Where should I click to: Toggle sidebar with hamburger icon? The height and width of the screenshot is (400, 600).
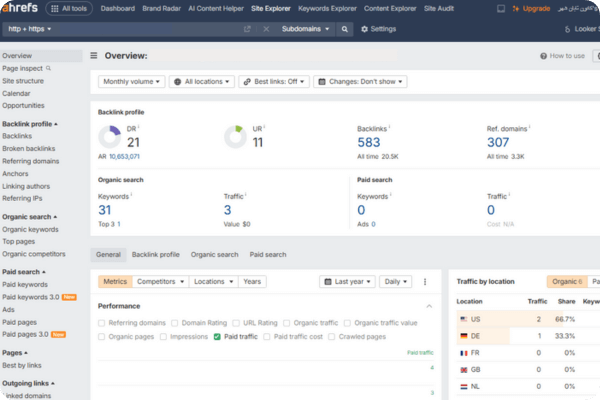pyautogui.click(x=94, y=56)
